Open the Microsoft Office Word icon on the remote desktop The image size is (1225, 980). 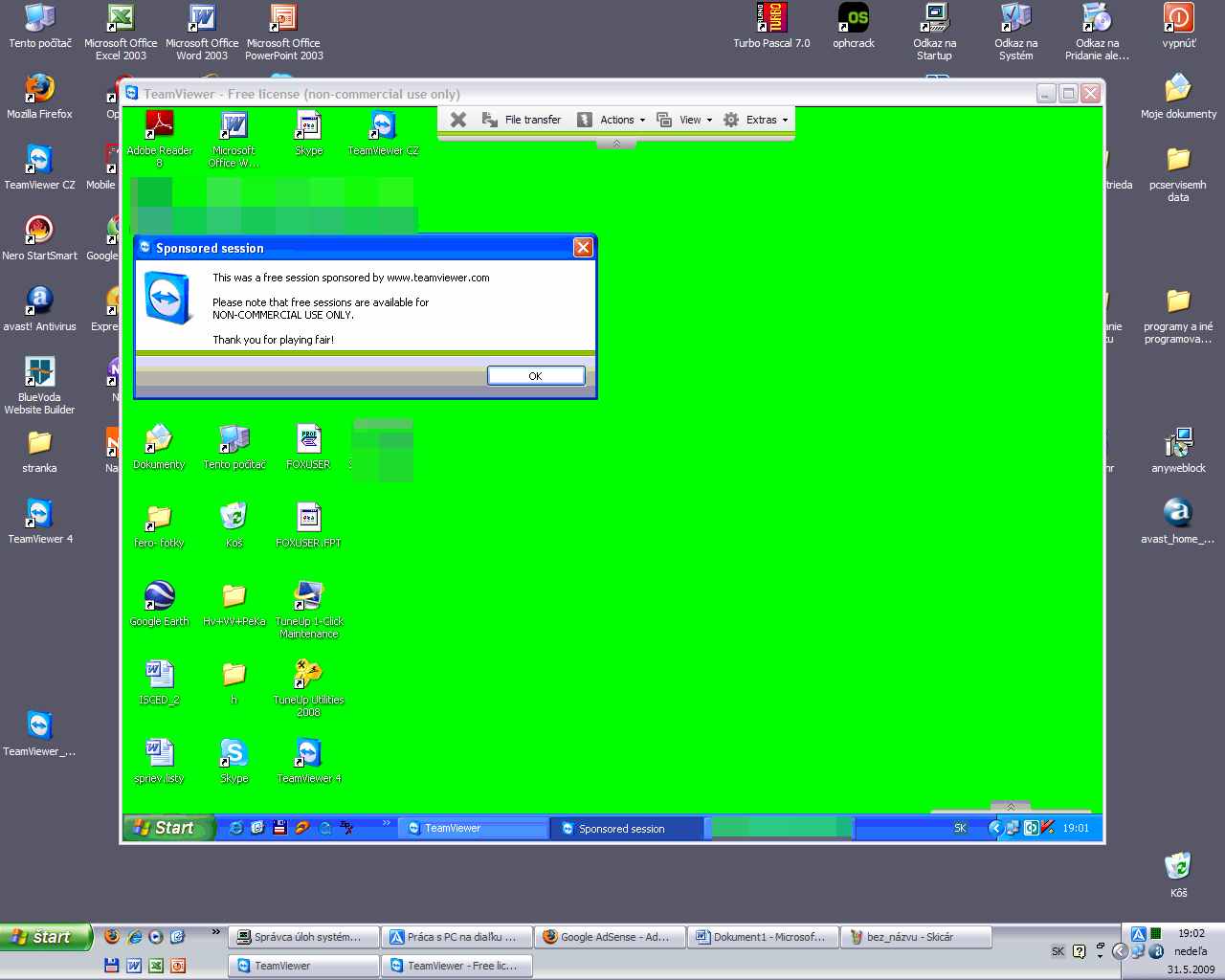(x=234, y=139)
